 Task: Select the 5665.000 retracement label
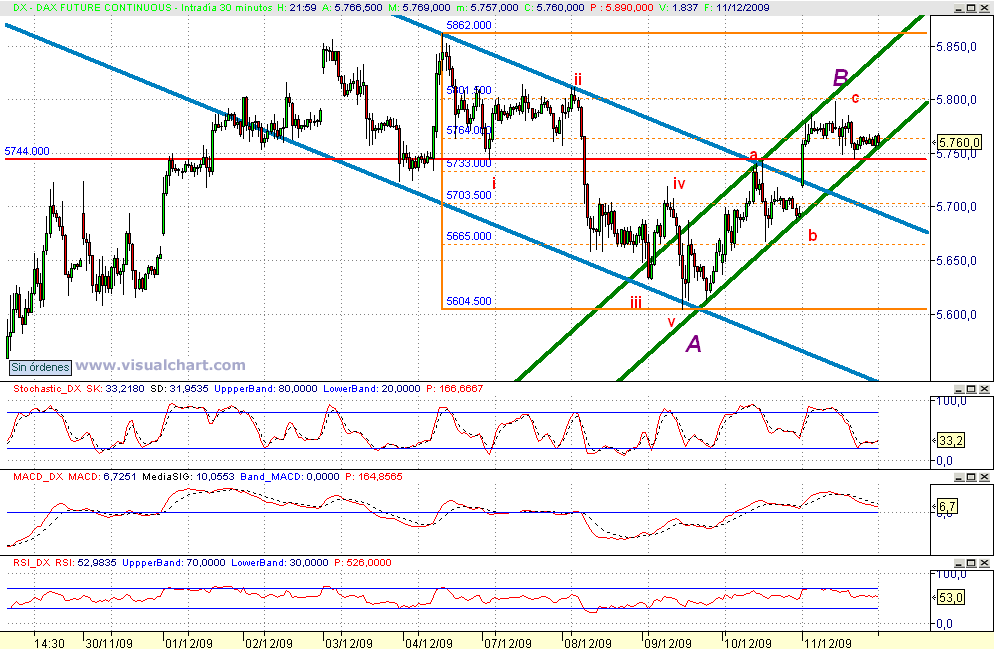[468, 236]
